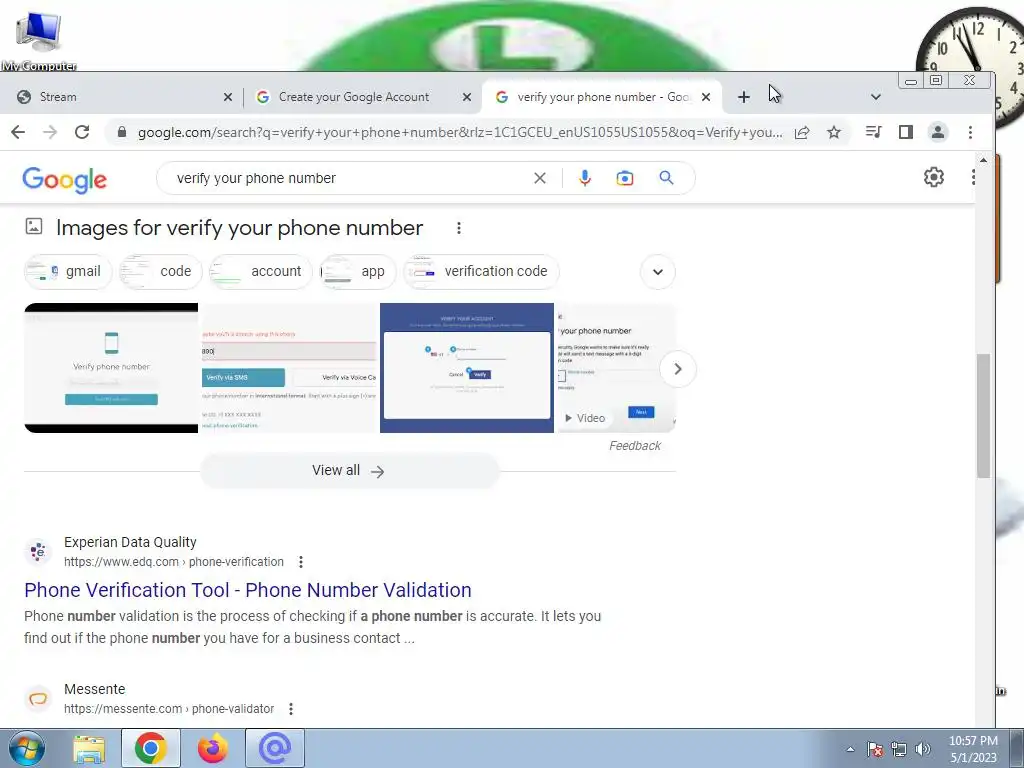Click the Chrome address bar URL
Screen dimensions: 1024x768
click(460, 133)
